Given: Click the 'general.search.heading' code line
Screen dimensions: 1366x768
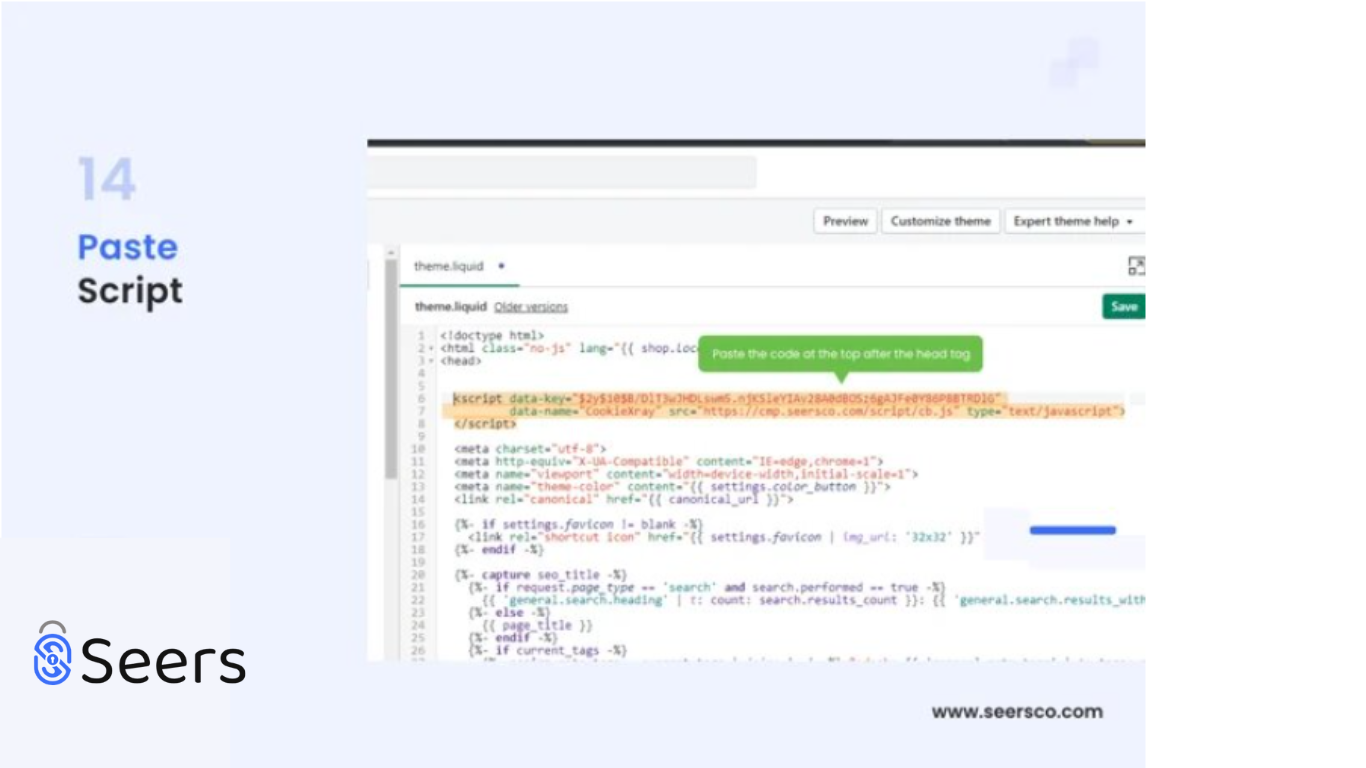Looking at the screenshot, I should [x=812, y=600].
